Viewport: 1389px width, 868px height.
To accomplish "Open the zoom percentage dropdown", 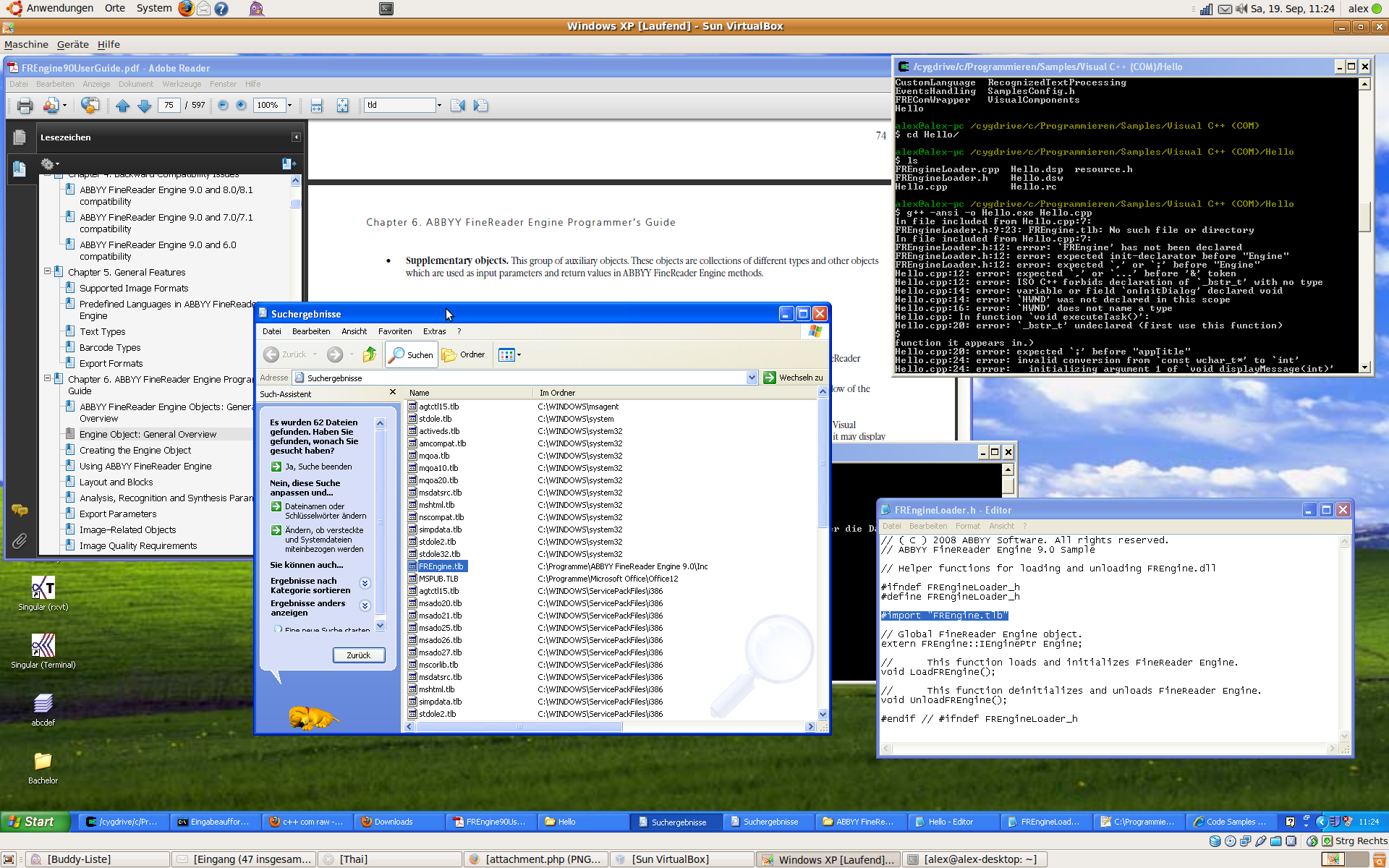I will point(289,106).
